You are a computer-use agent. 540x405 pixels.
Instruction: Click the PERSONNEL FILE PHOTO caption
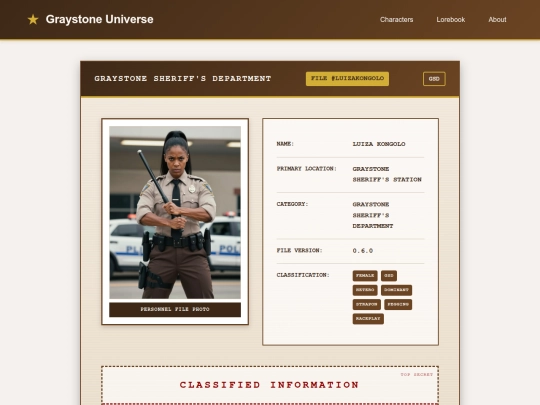click(x=175, y=309)
